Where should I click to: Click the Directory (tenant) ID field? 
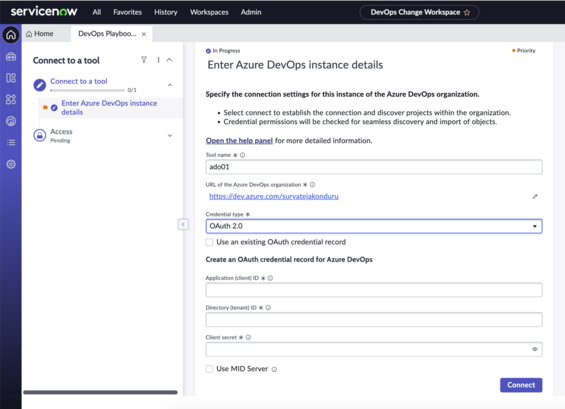pyautogui.click(x=374, y=320)
